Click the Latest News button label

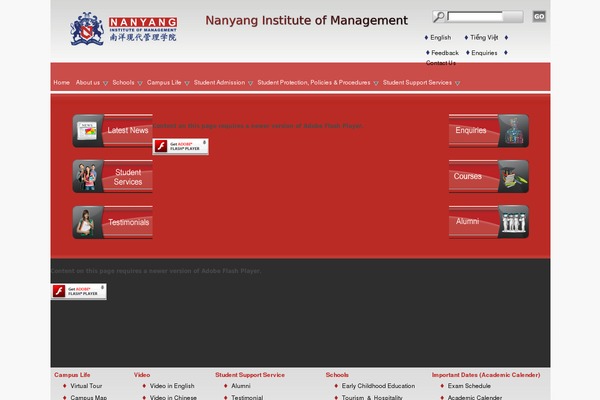click(x=128, y=131)
